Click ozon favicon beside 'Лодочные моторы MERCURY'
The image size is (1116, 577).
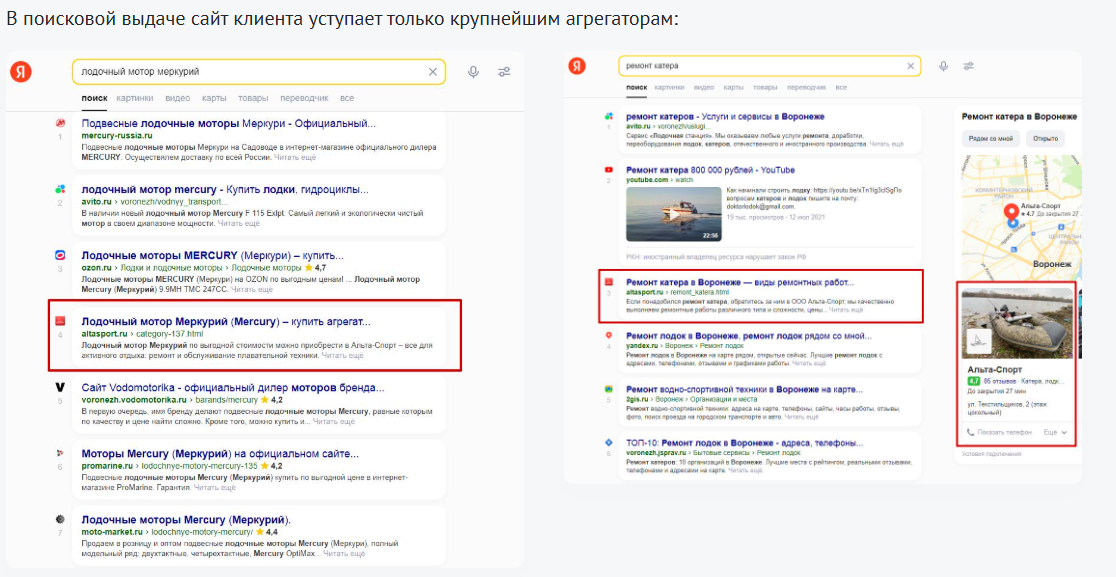click(x=60, y=255)
